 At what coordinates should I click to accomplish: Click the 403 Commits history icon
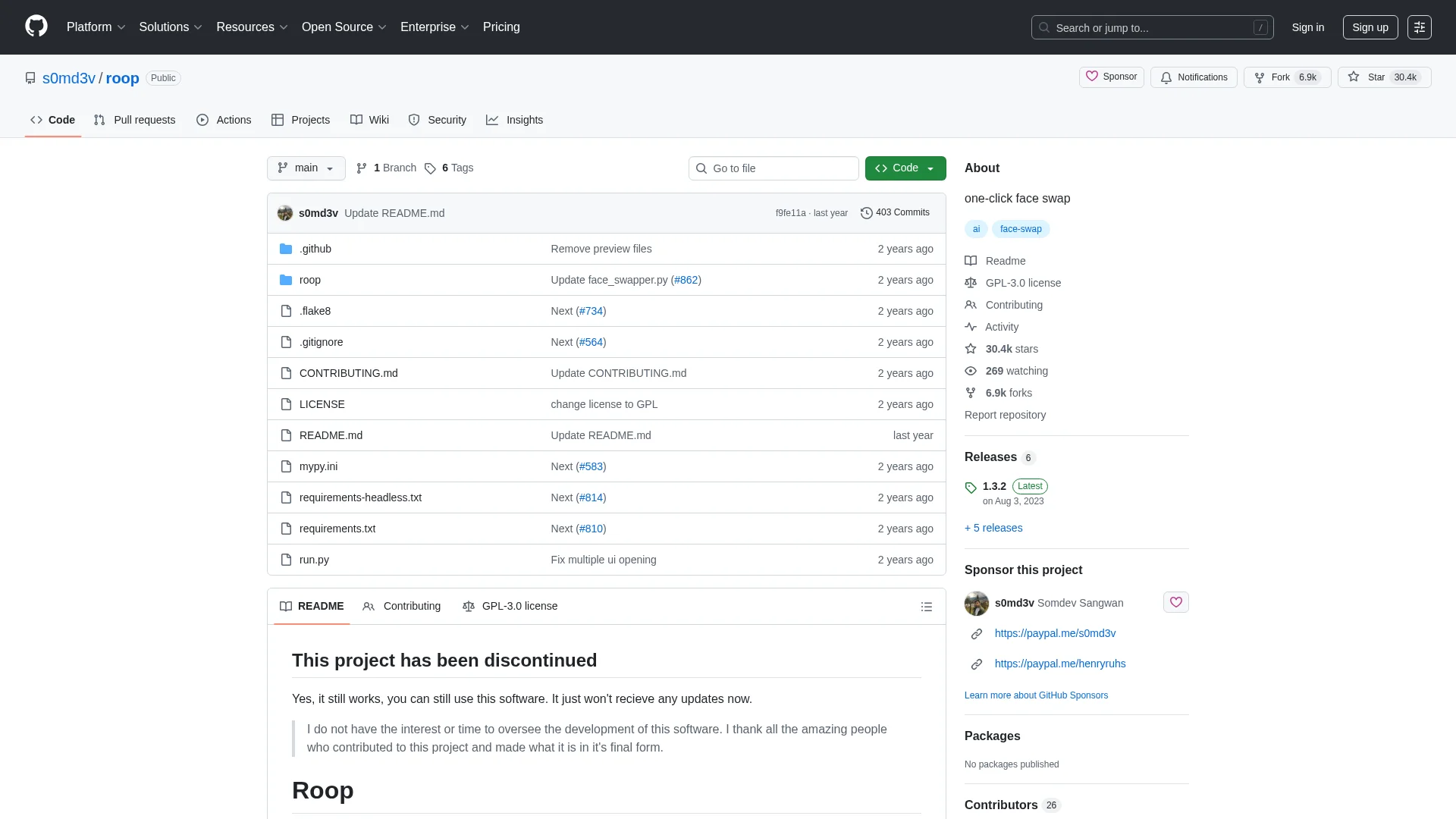coord(866,213)
